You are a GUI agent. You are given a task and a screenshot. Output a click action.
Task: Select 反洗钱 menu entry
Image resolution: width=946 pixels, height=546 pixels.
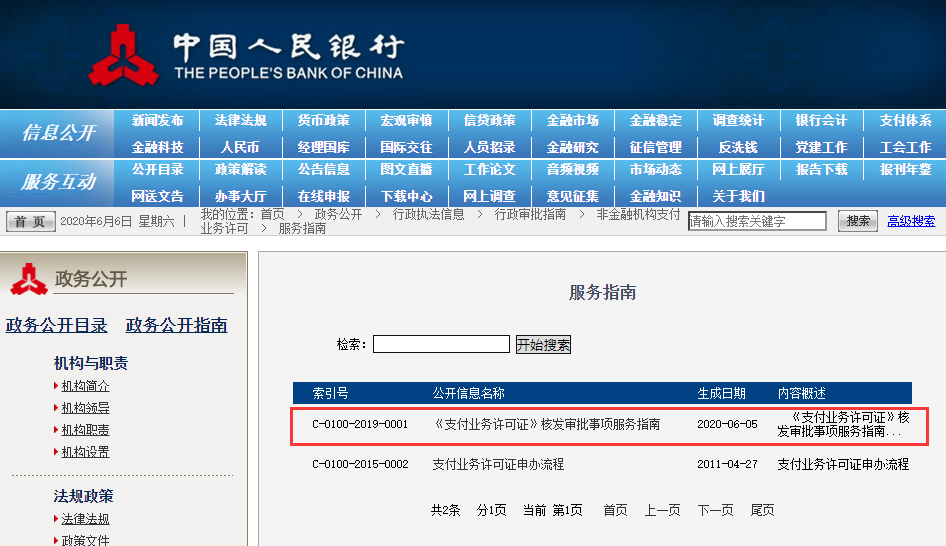tap(738, 147)
